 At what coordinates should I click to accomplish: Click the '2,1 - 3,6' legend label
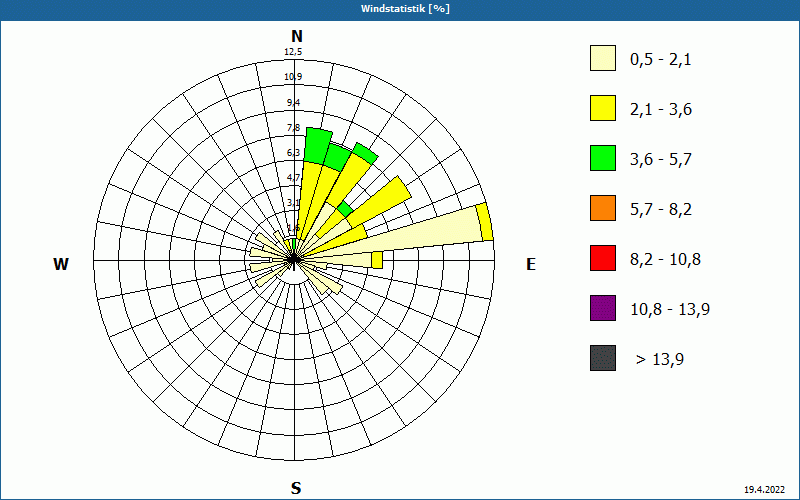[661, 110]
